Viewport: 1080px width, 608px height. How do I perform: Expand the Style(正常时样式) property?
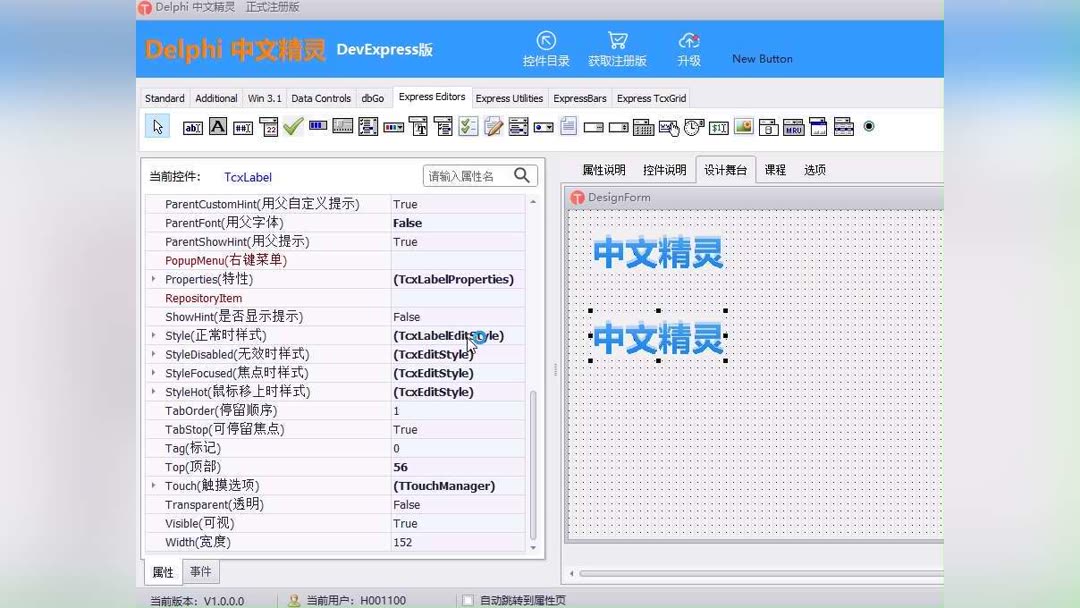pos(153,335)
